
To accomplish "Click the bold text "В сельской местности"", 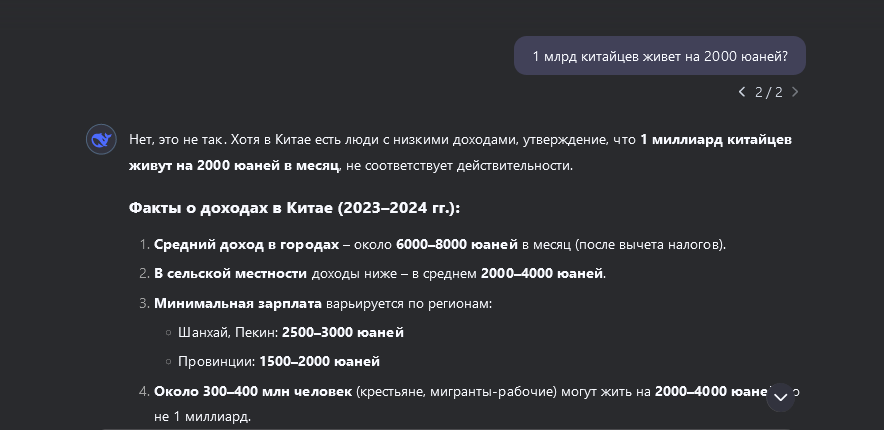I will pos(231,273).
